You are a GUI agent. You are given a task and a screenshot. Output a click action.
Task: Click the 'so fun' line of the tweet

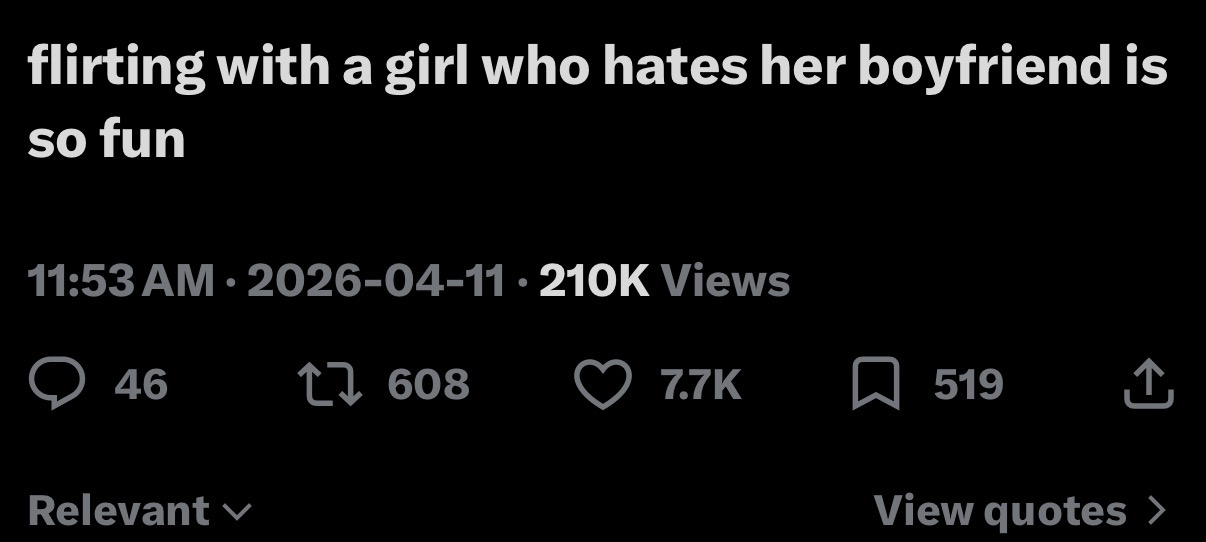point(107,138)
